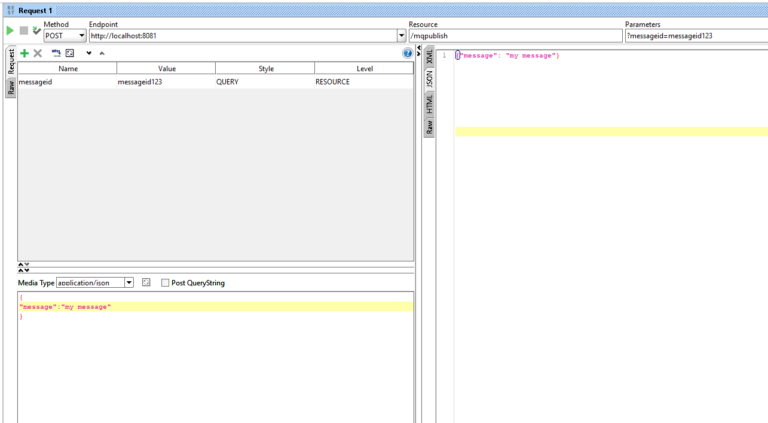The width and height of the screenshot is (768, 423).
Task: Click the green Submit request play button
Action: pos(11,31)
